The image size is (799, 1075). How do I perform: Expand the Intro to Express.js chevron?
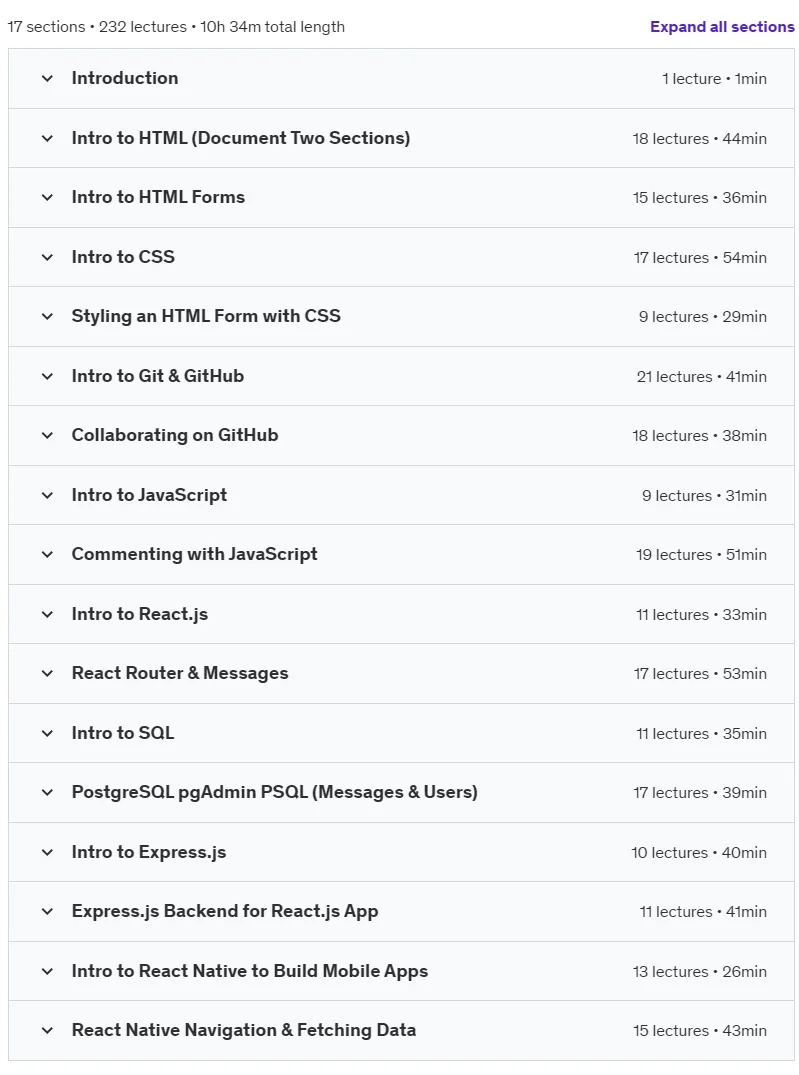[47, 852]
